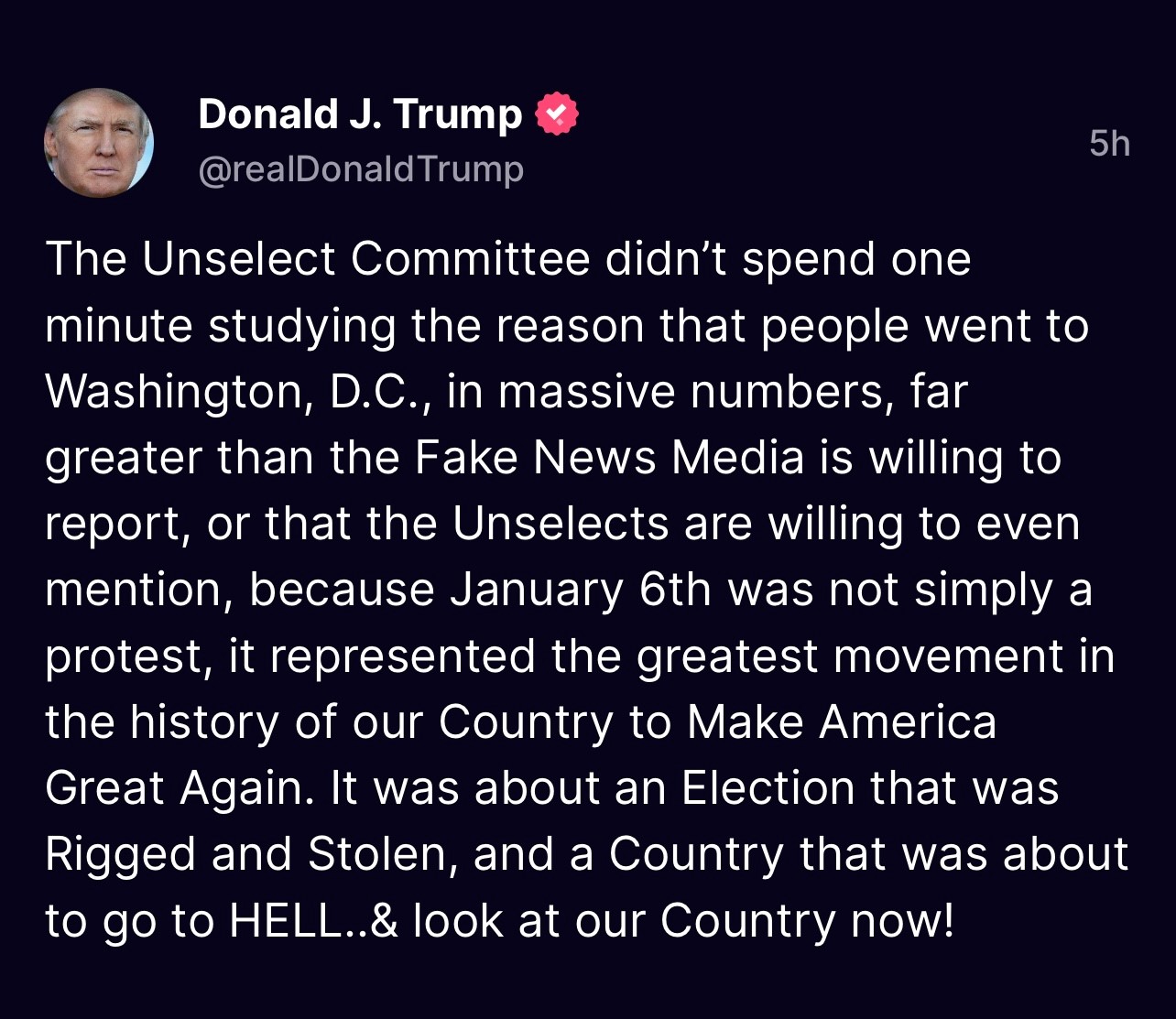Click the Donald J. Trump display name
This screenshot has width=1176, height=1019.
tap(360, 115)
